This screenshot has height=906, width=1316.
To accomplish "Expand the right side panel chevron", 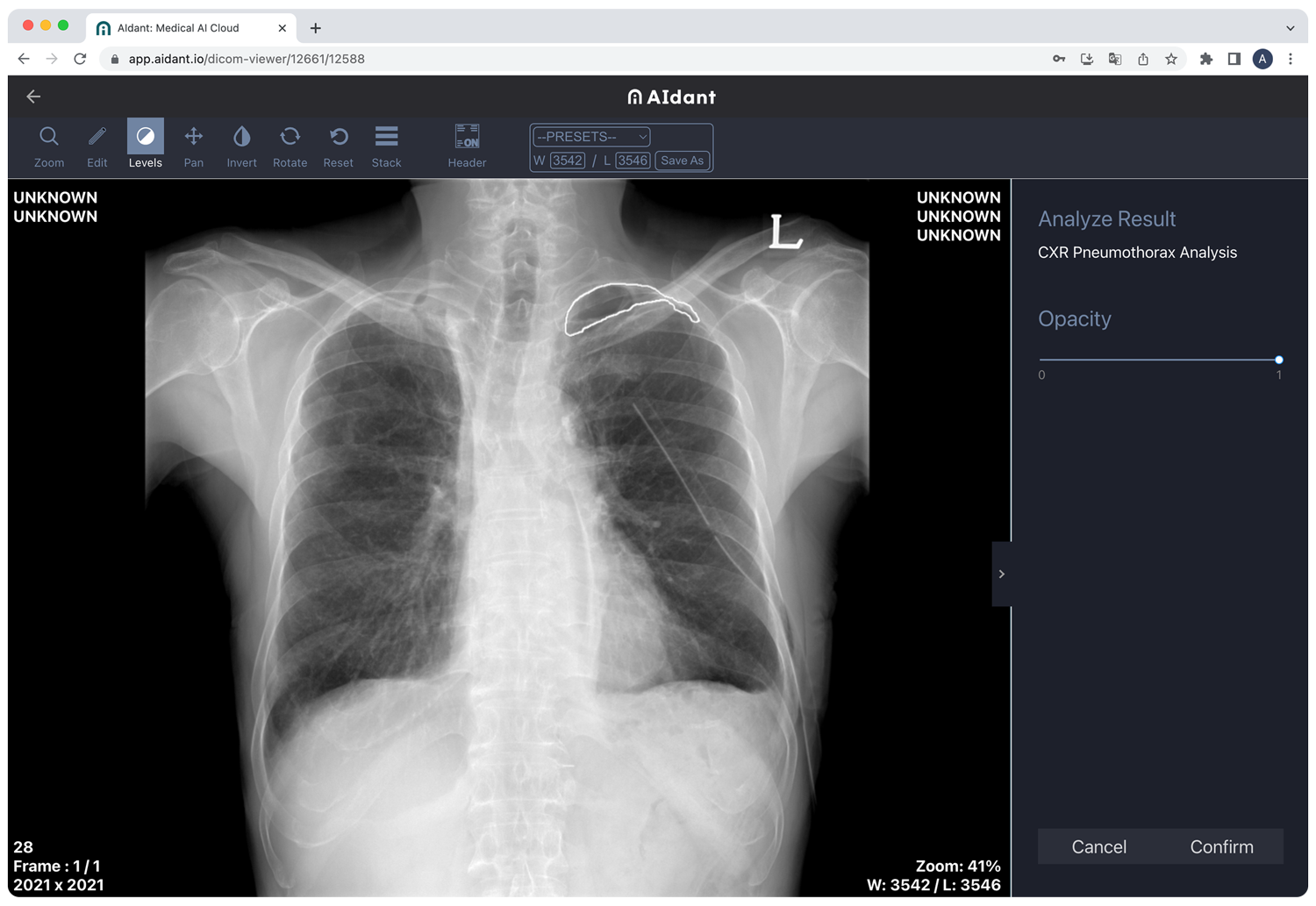I will (1002, 574).
